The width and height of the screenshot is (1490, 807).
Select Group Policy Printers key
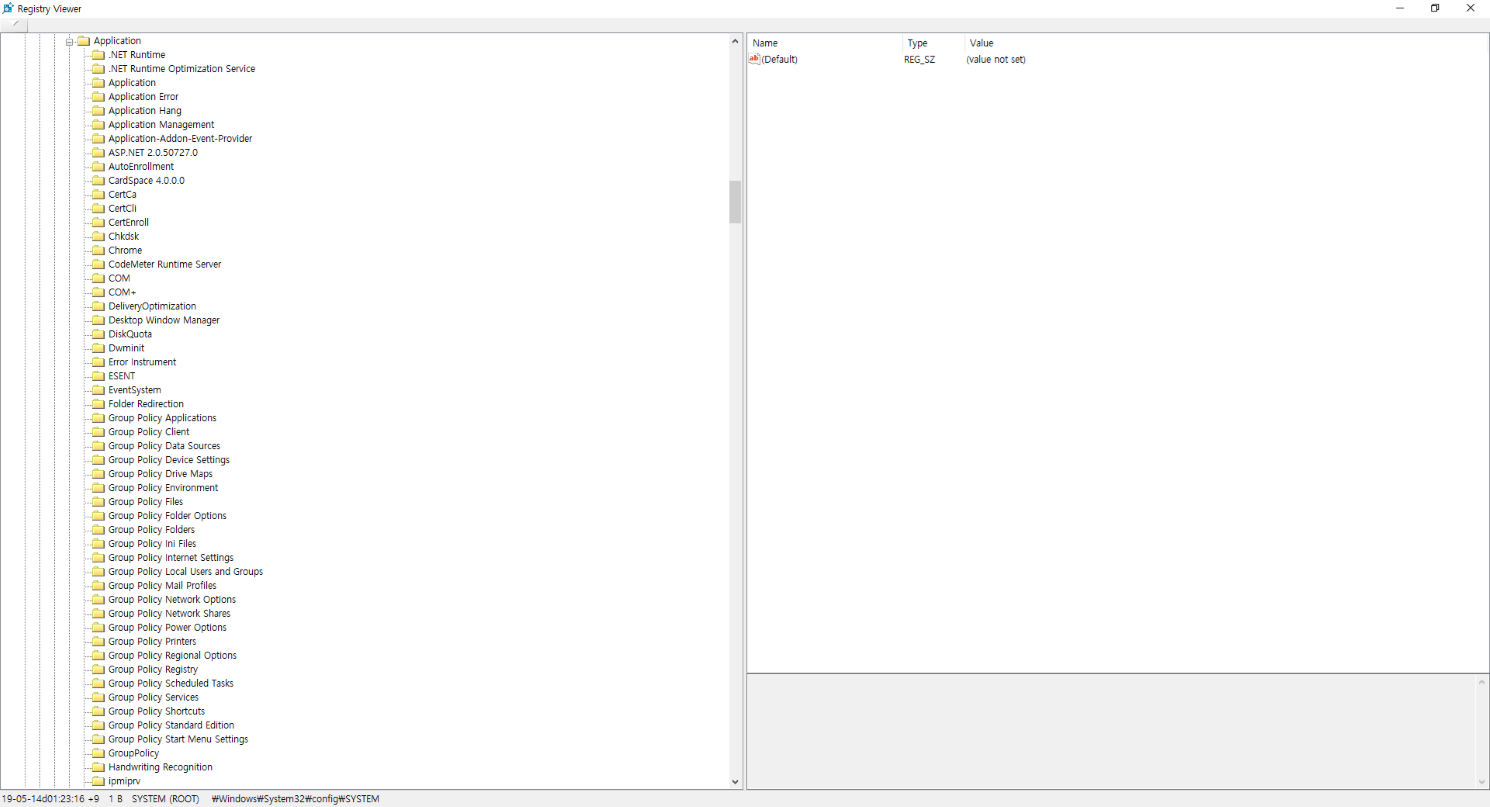click(152, 643)
